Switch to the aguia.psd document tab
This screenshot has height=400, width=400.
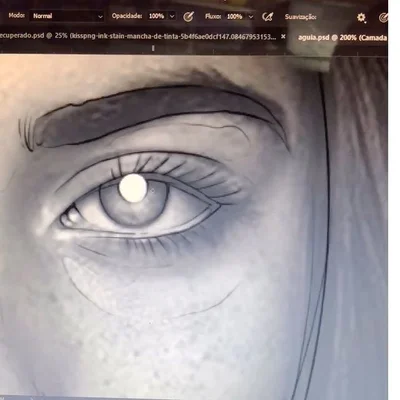(x=342, y=38)
